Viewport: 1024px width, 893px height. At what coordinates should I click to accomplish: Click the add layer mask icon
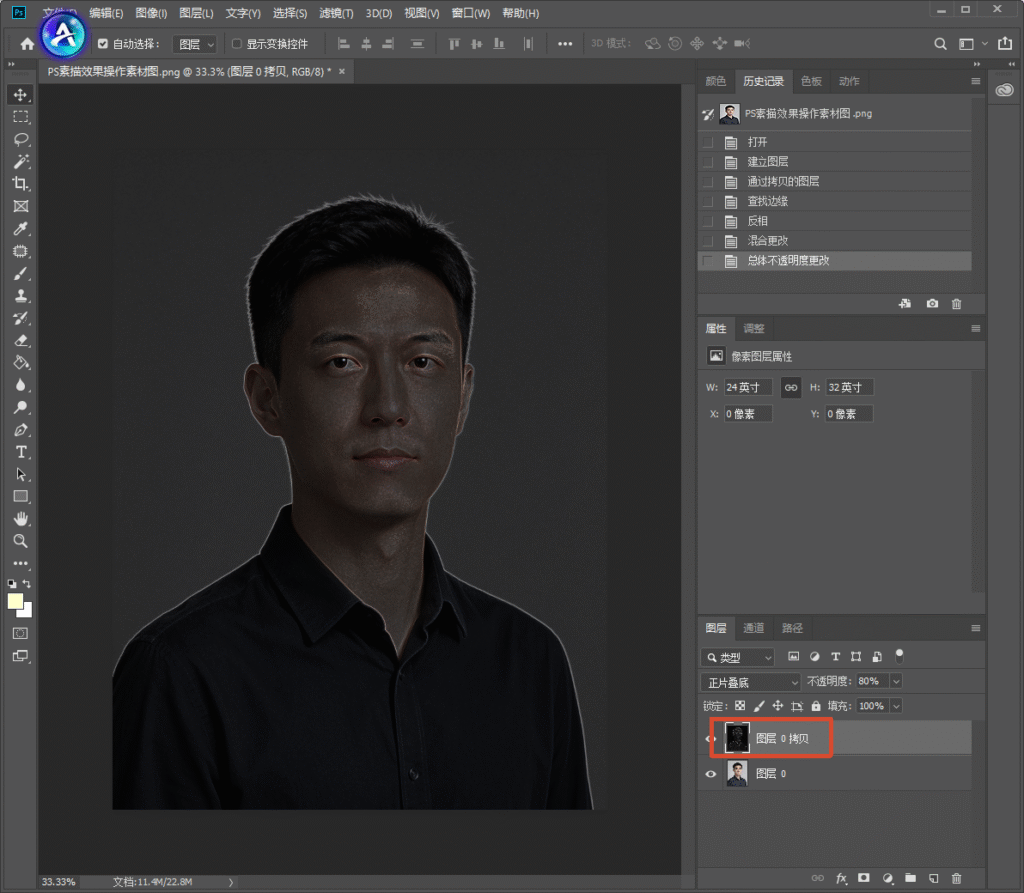coord(864,878)
